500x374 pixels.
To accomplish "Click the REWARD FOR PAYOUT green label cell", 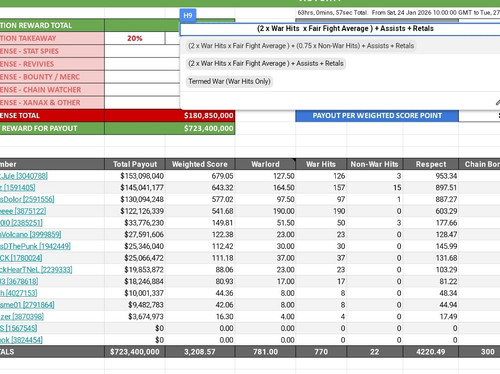I will (x=52, y=128).
